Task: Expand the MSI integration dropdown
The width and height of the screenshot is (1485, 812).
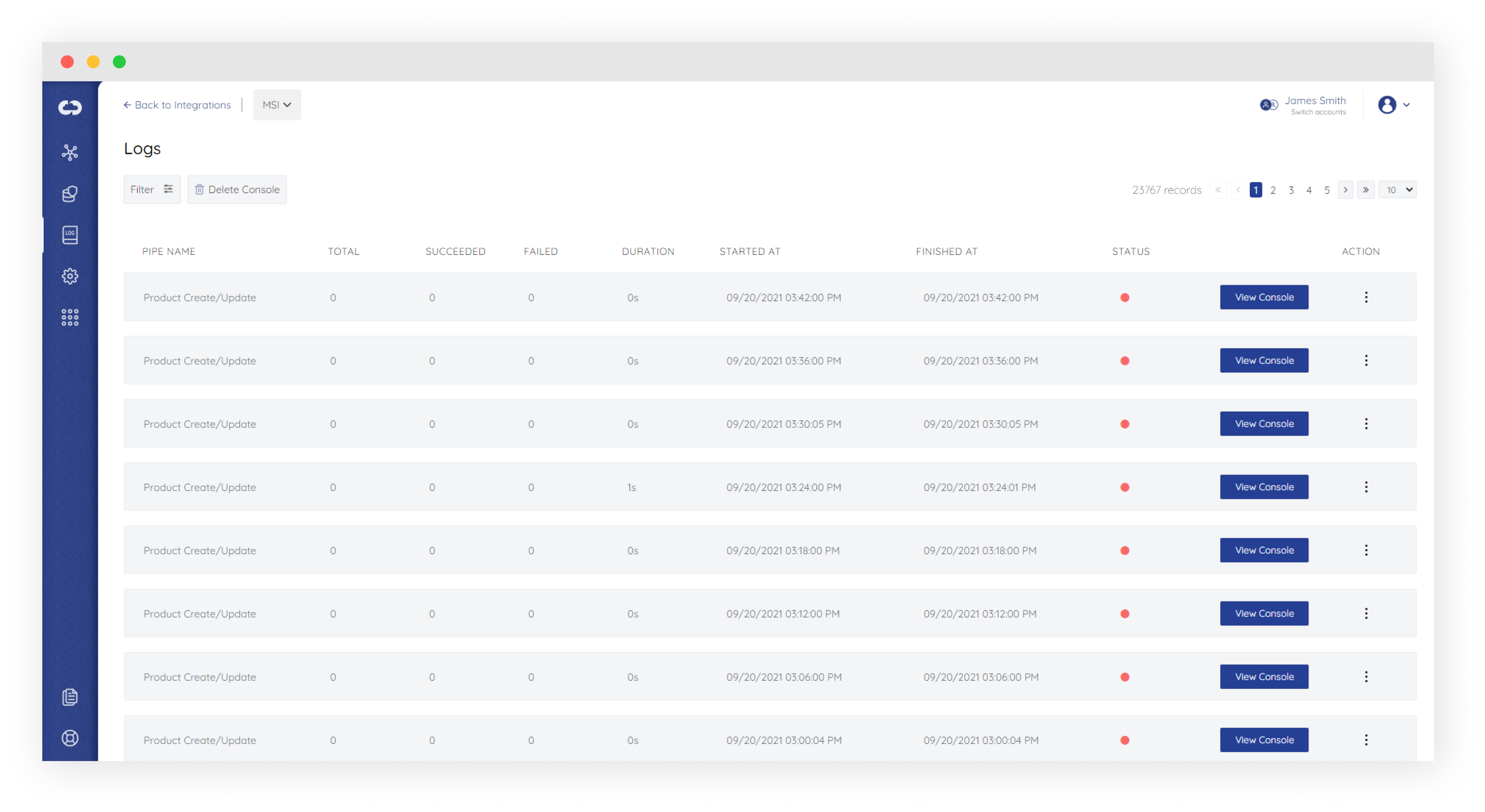Action: click(277, 105)
